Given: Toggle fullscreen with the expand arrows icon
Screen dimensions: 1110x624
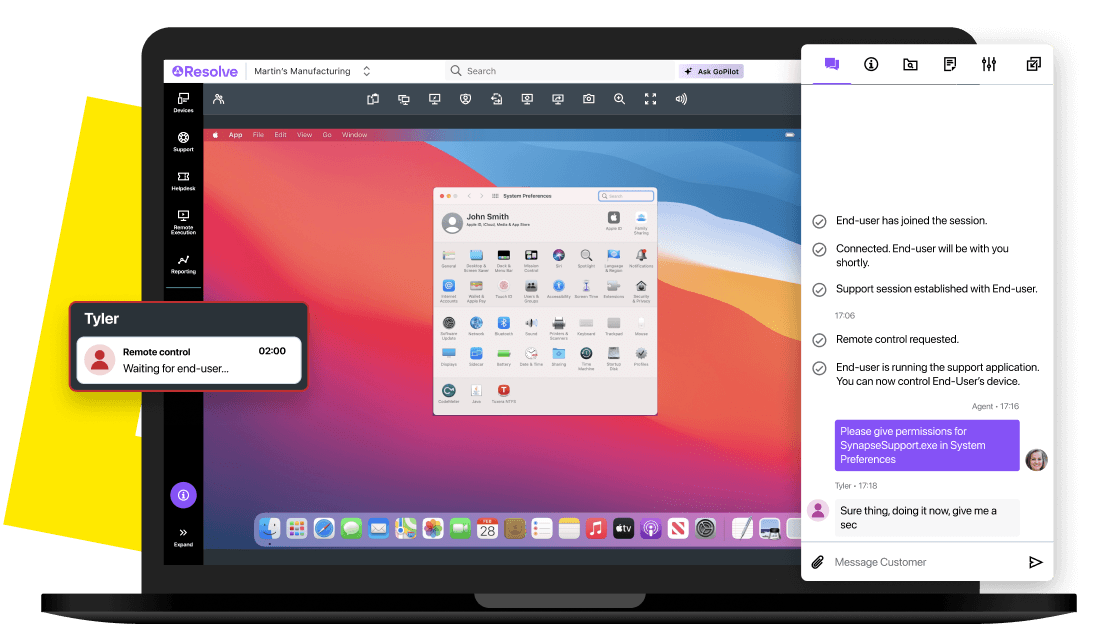Looking at the screenshot, I should (x=650, y=99).
